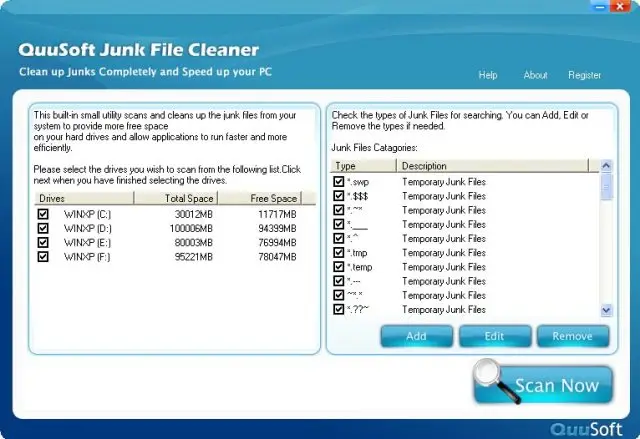Toggle the *.___ junk type checkbox
Viewport: 640px width, 439px height.
pos(338,224)
